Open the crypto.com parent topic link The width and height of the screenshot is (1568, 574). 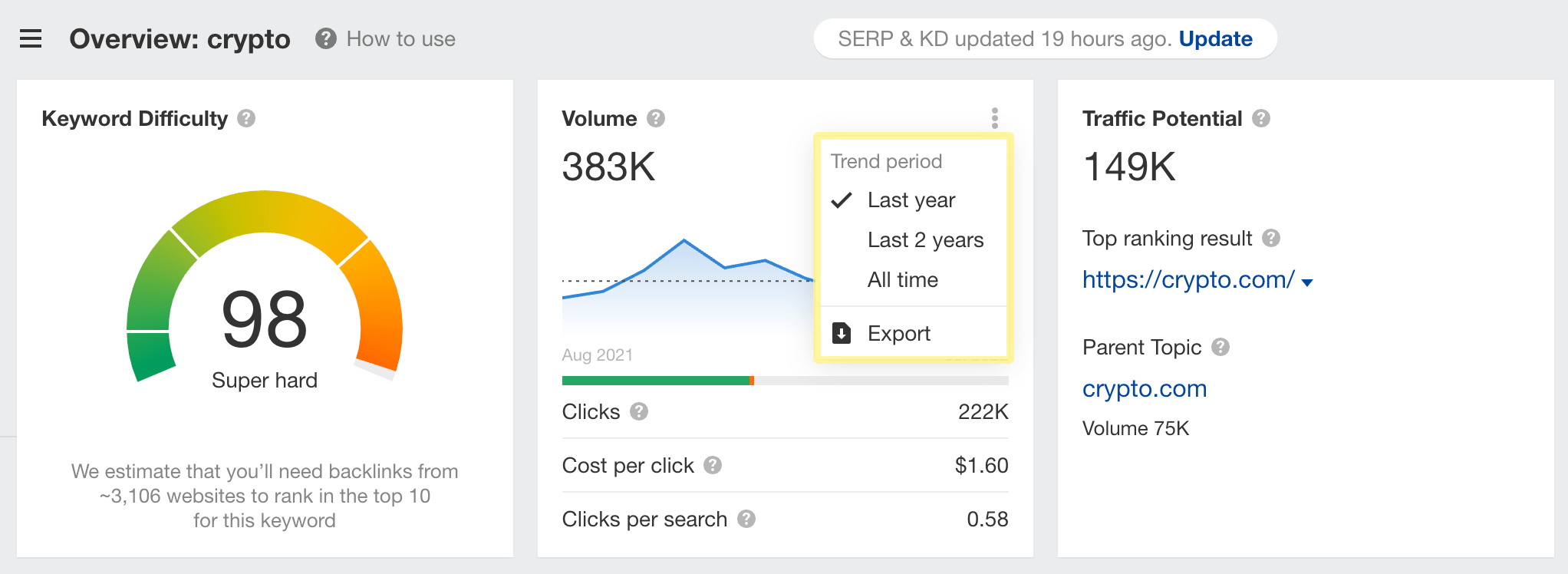click(x=1145, y=388)
